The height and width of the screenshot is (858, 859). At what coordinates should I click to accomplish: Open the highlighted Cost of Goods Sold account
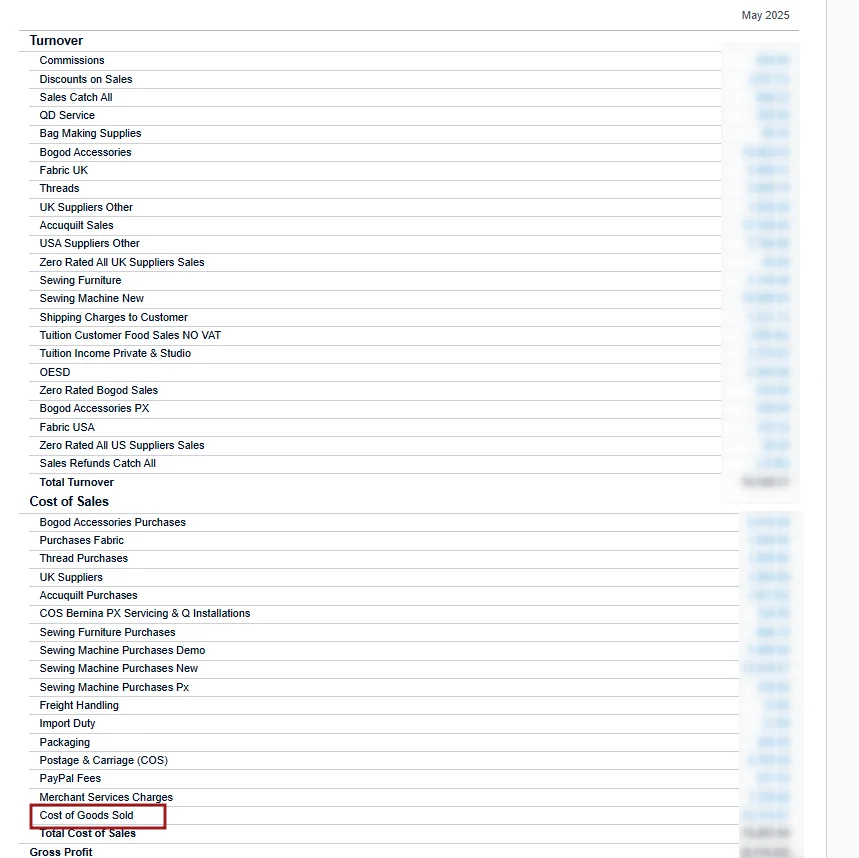[x=87, y=816]
